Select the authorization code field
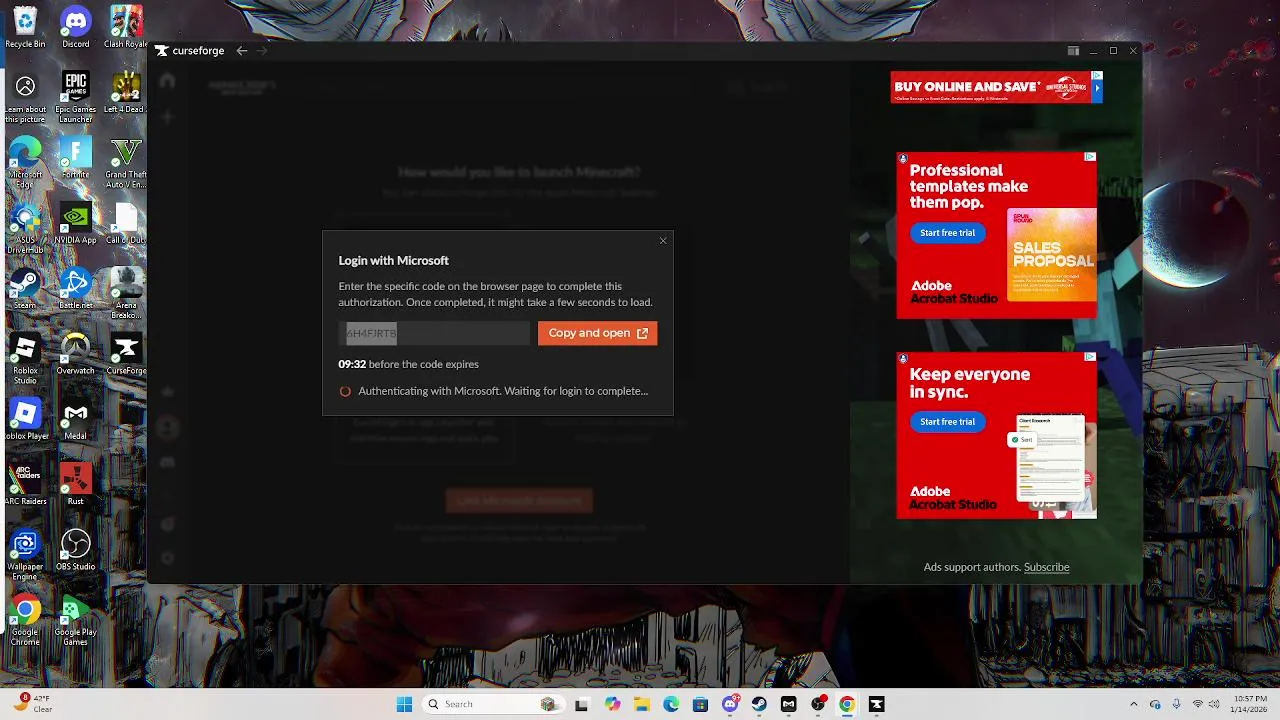The height and width of the screenshot is (720, 1280). [x=434, y=333]
